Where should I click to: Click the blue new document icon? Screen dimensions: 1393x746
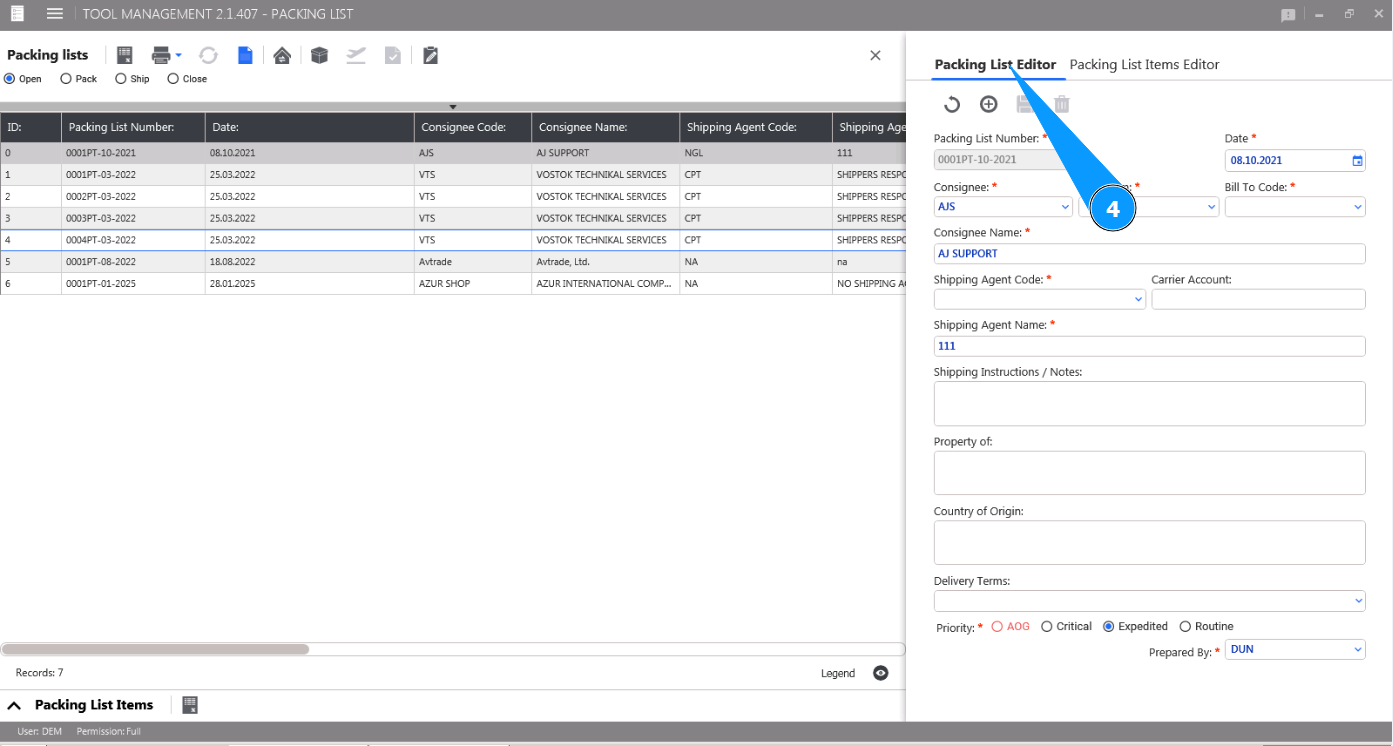click(245, 56)
